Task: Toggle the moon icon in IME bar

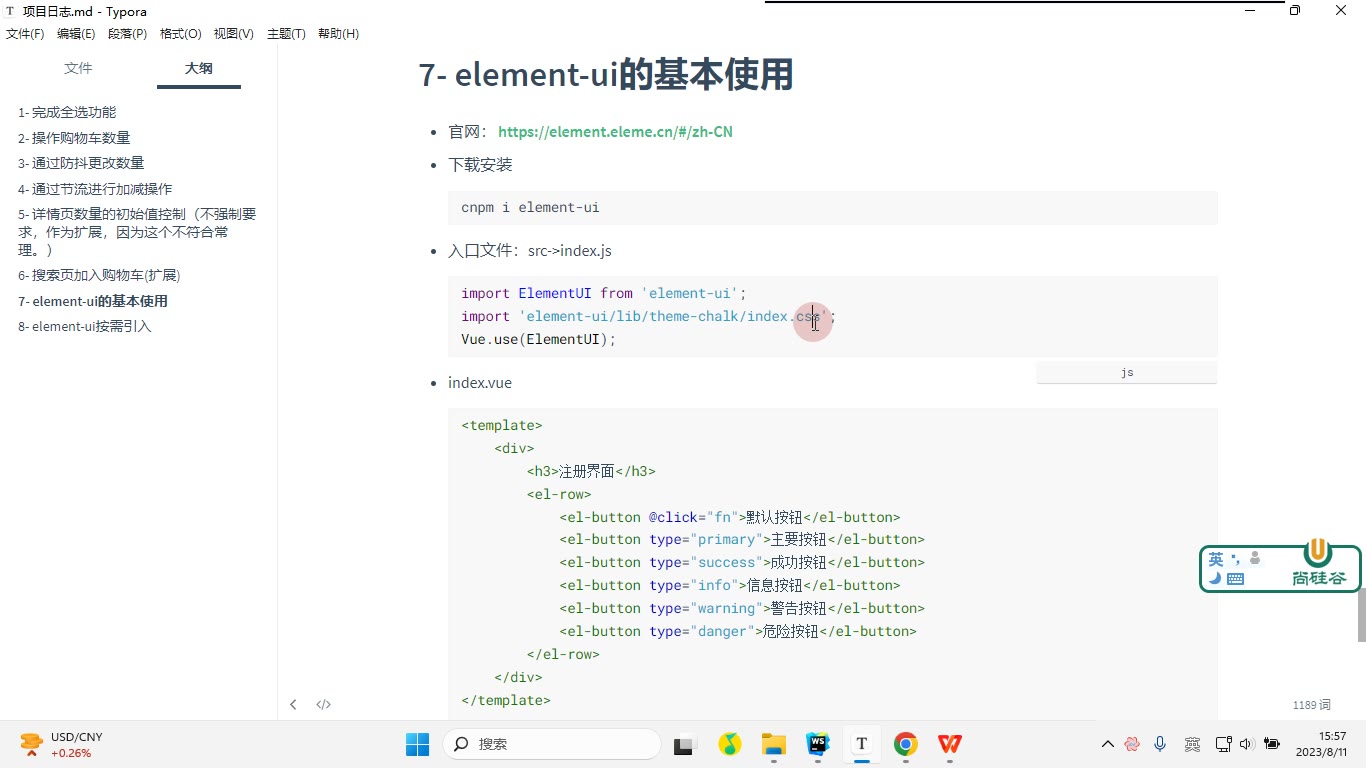Action: (x=1214, y=578)
